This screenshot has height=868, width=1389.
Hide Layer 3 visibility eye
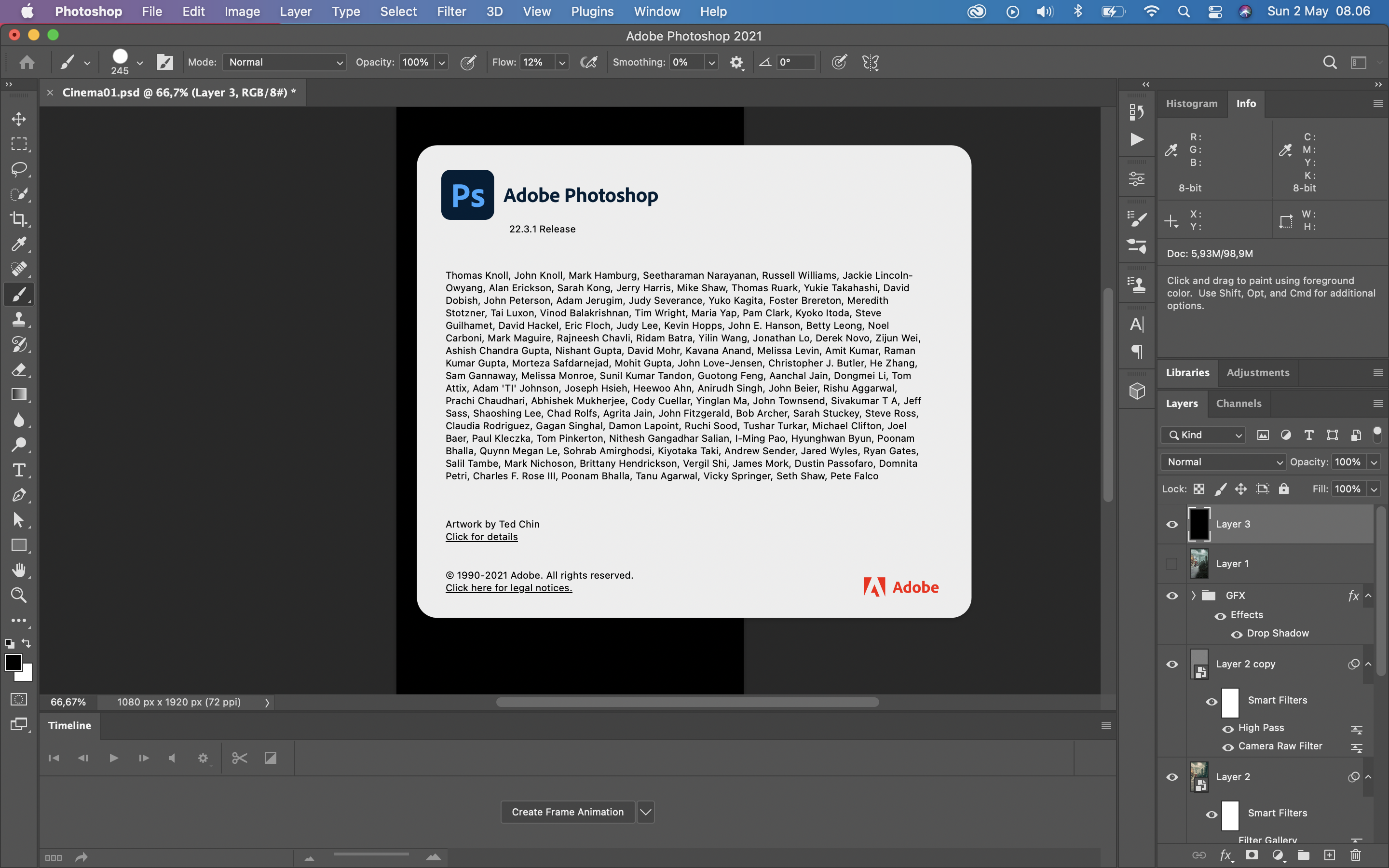click(x=1172, y=524)
